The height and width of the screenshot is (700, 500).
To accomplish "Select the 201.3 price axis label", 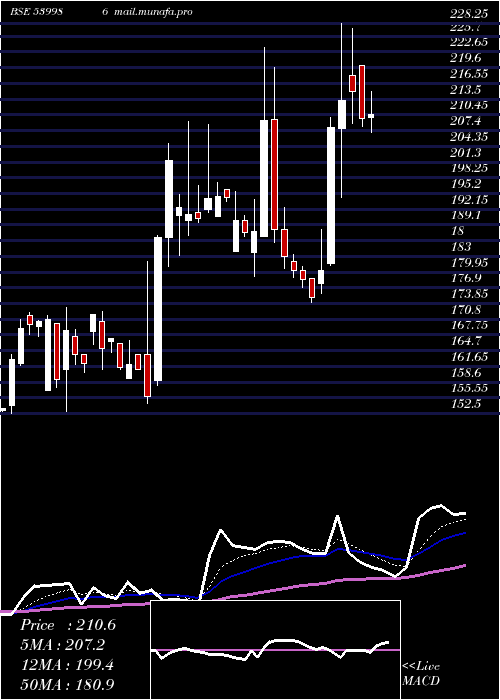I will (465, 153).
